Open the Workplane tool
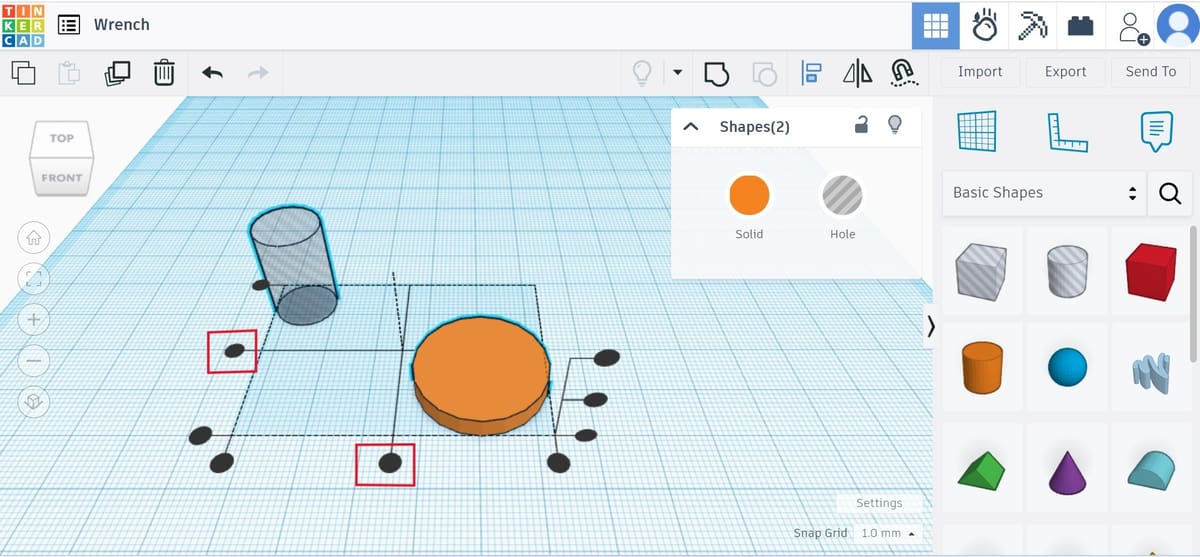The height and width of the screenshot is (557, 1200). tap(977, 131)
